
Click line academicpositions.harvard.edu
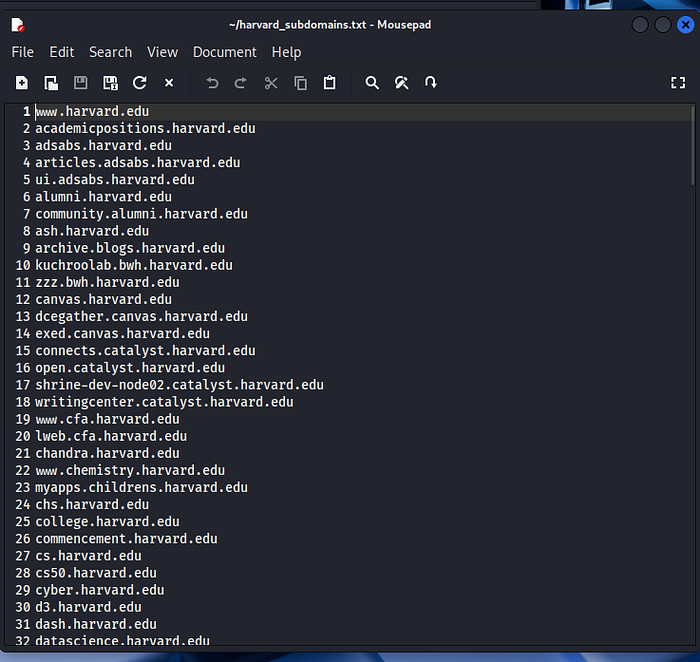146,129
